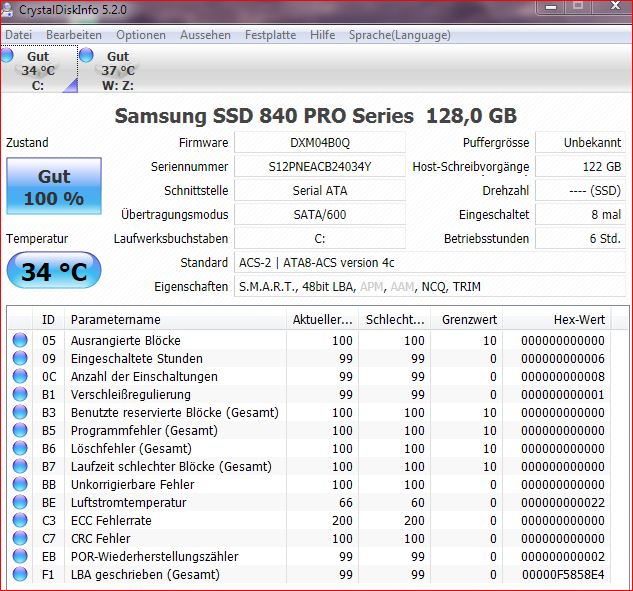Viewport: 633px width, 591px height.
Task: Click the blue status orb on the W: Z: tab
Action: (86, 55)
